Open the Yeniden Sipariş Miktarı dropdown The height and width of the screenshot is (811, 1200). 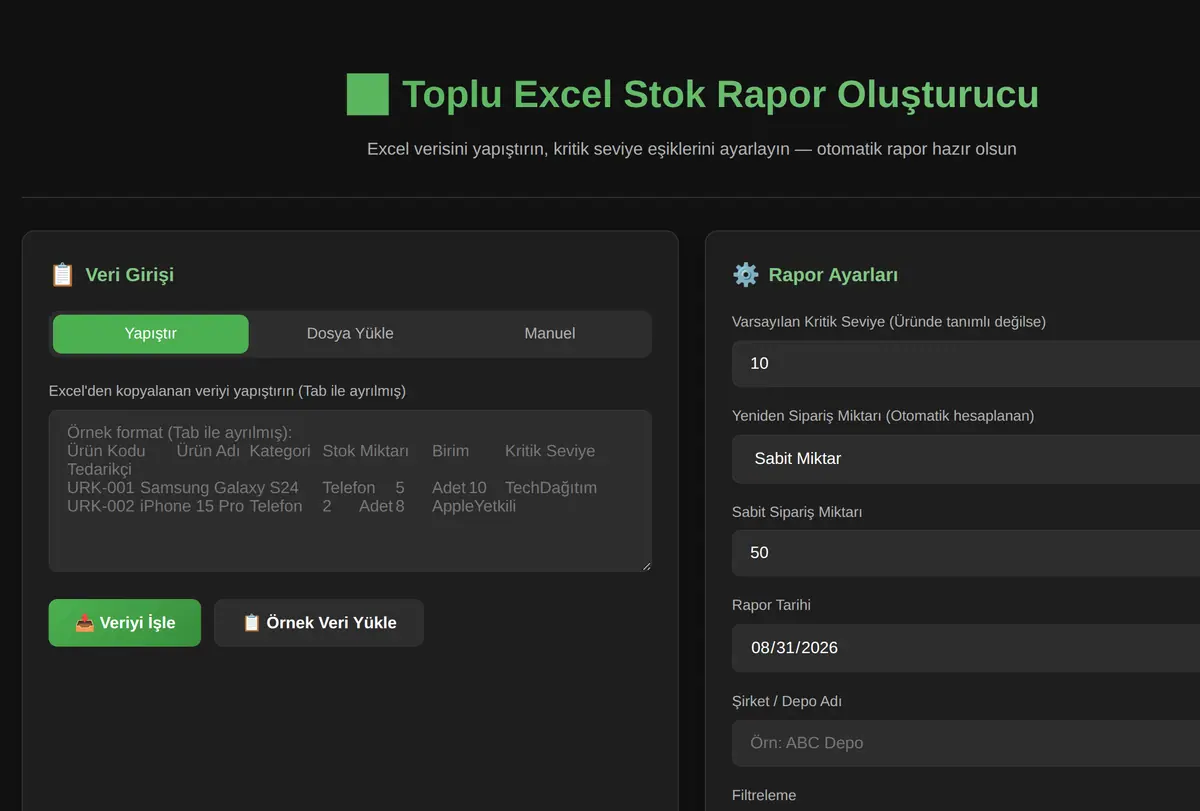point(966,459)
